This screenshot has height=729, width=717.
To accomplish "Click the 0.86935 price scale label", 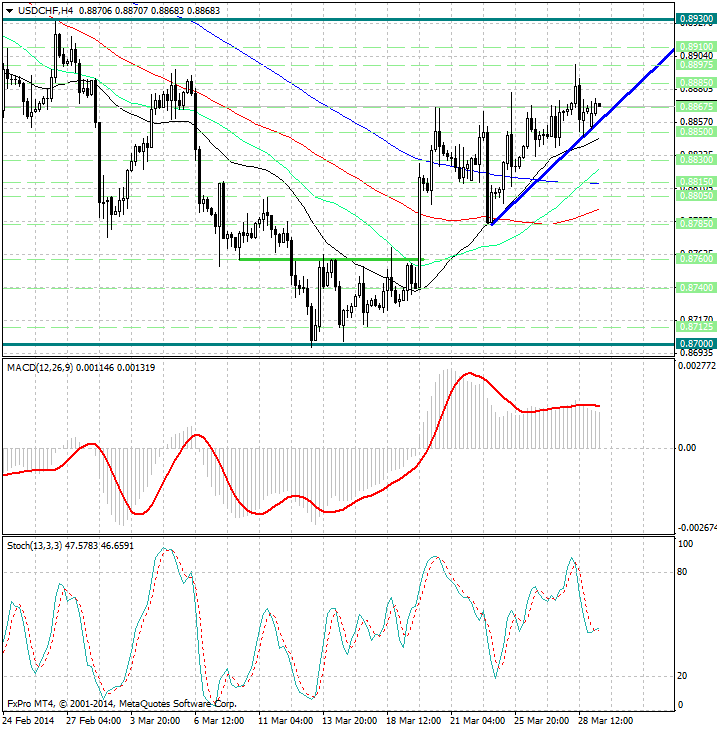I will click(696, 352).
